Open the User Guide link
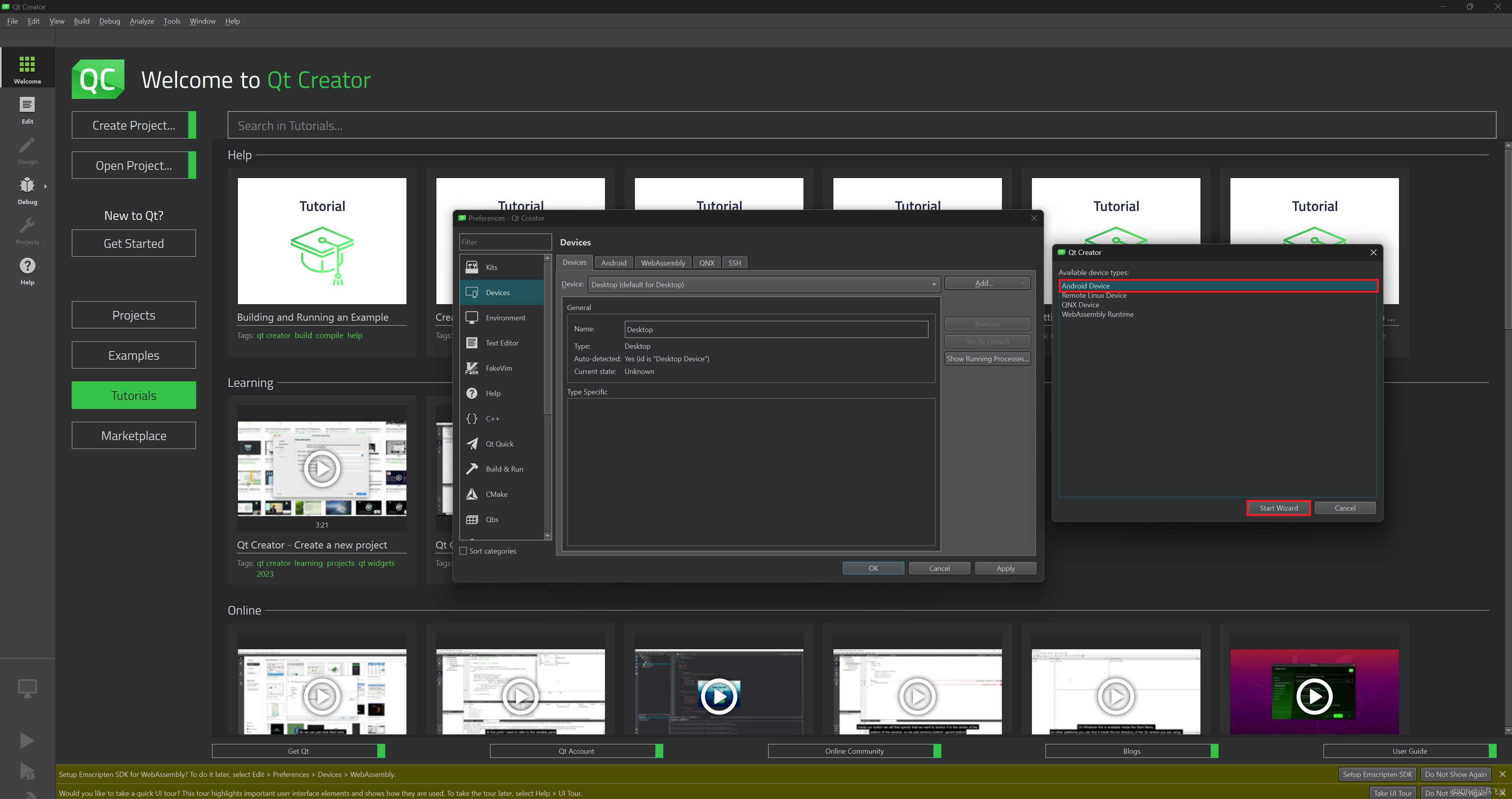 (x=1409, y=751)
